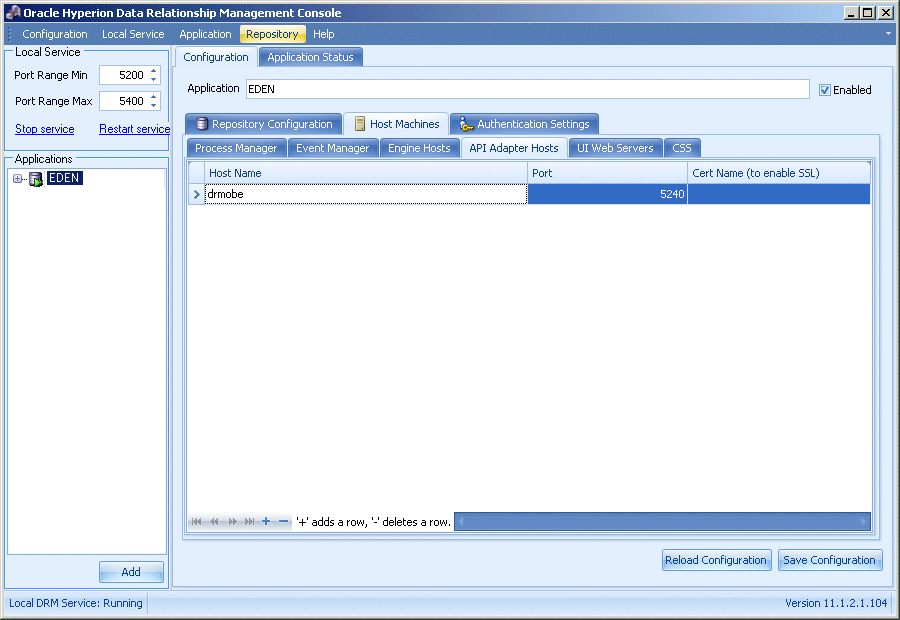Open the Local Service menu

pos(133,34)
